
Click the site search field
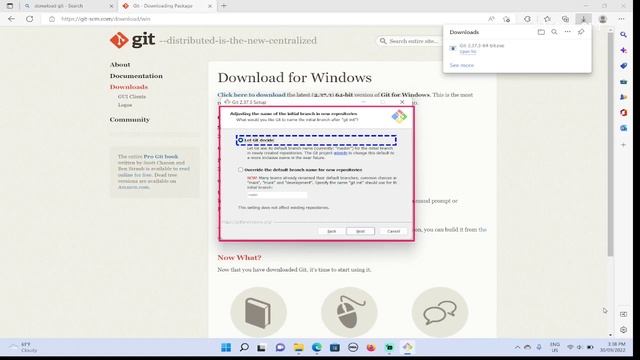pyautogui.click(x=409, y=41)
